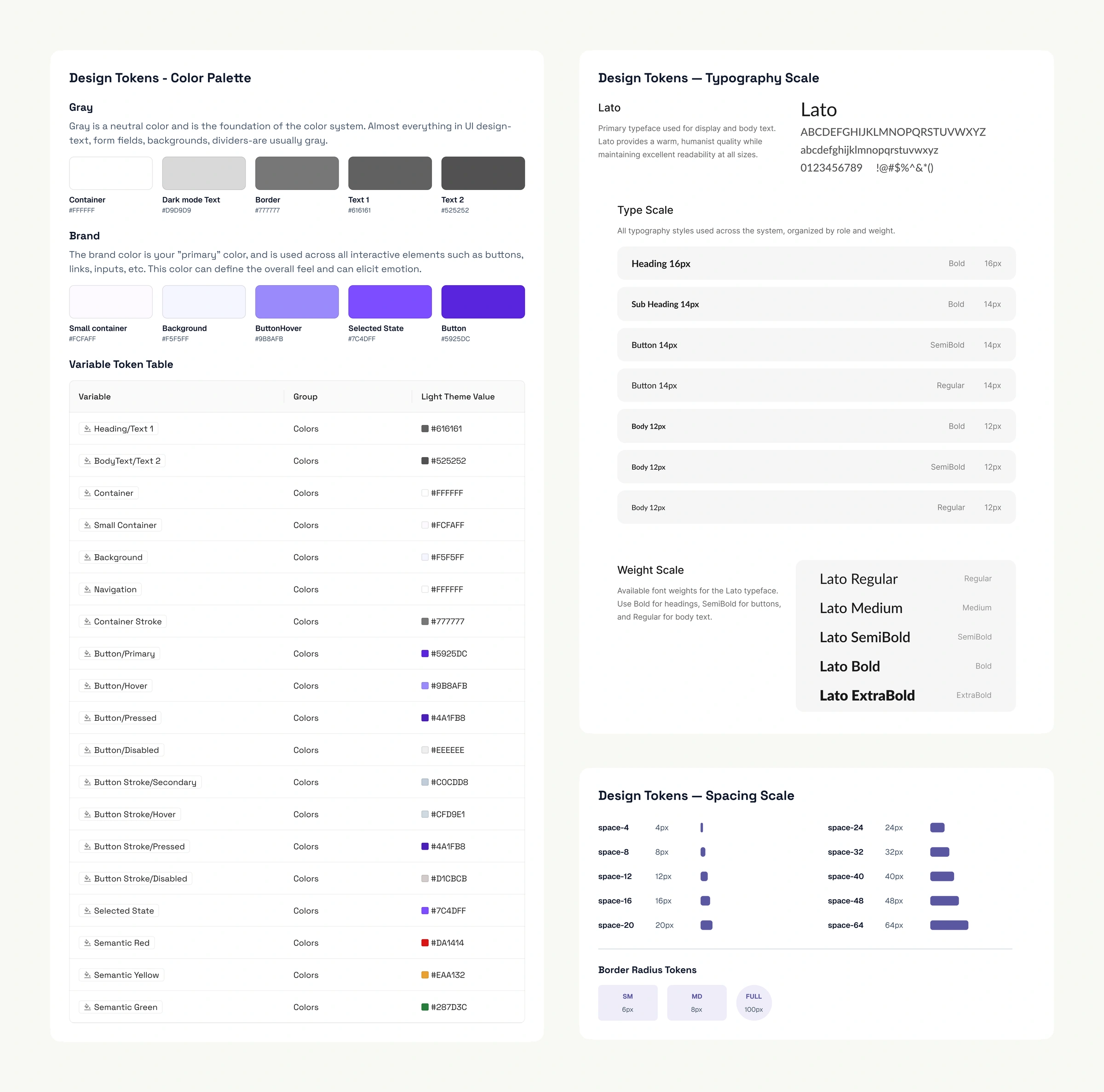Click the icon beside Semantic Red variable
1104x1092 pixels.
[x=87, y=943]
